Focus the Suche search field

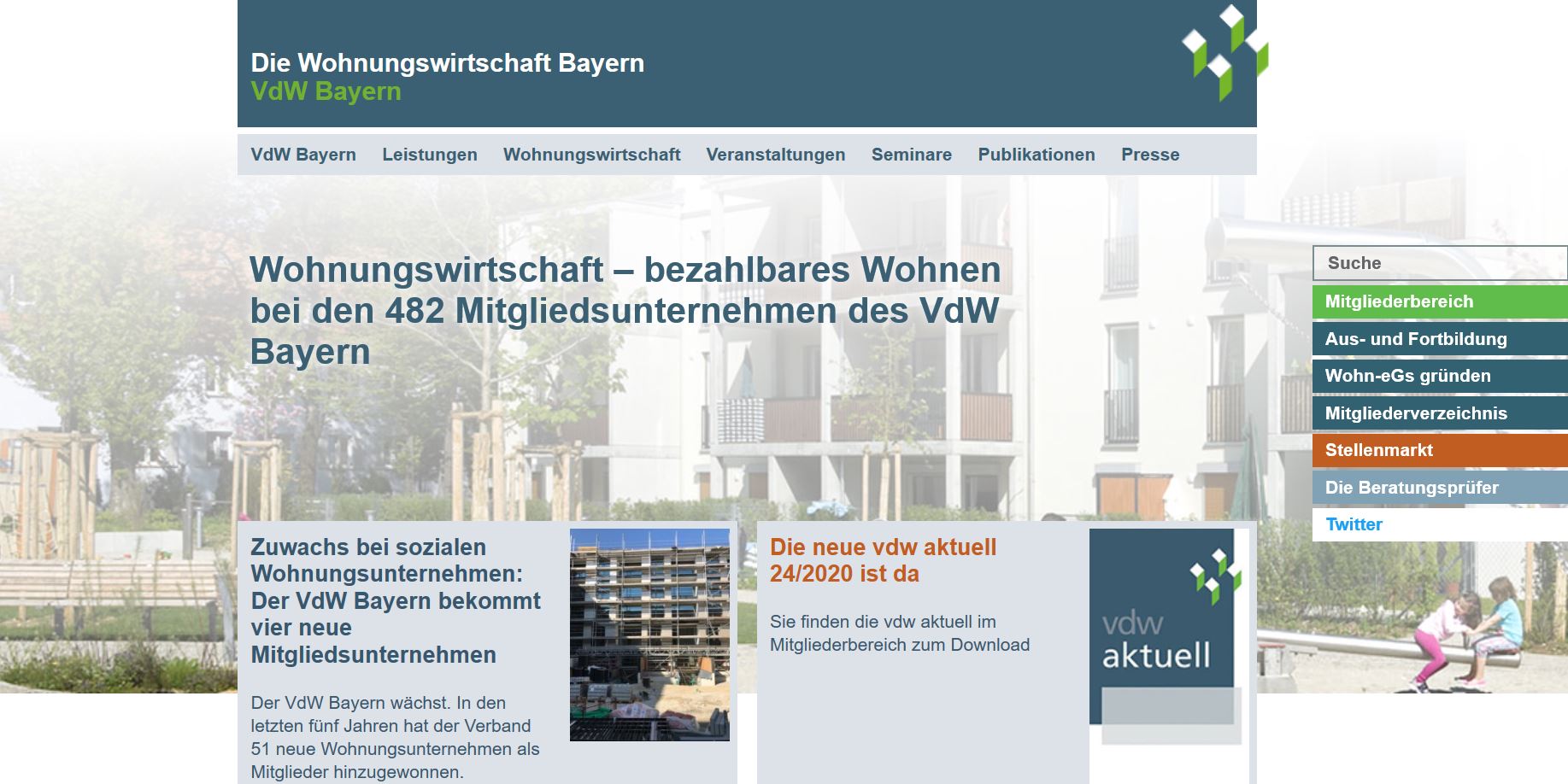(1440, 263)
